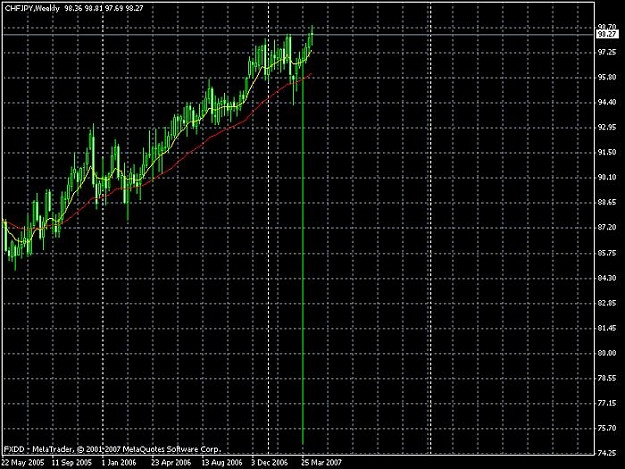Click the price axis value 80.00
This screenshot has width=625, height=469.
point(607,353)
